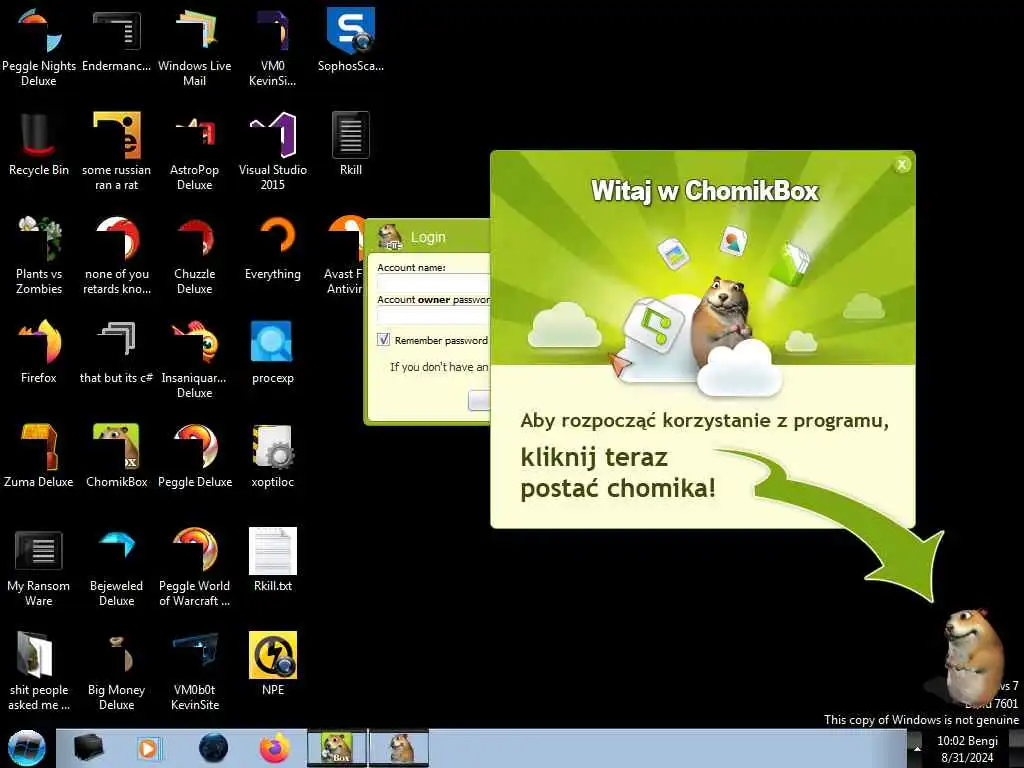
Task: Launch Firefox from the taskbar
Action: click(274, 748)
